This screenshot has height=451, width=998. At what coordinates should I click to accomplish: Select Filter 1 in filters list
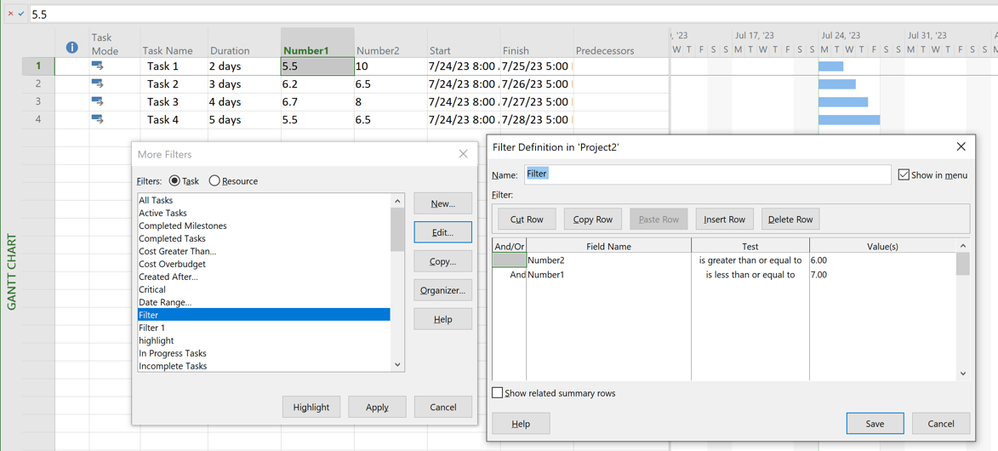coord(264,328)
